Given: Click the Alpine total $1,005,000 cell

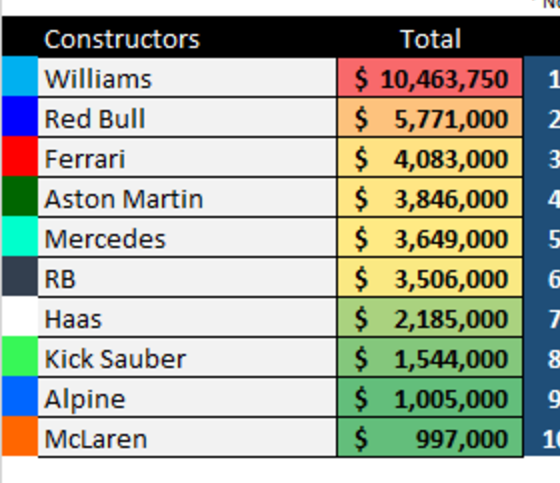Looking at the screenshot, I should pos(430,397).
